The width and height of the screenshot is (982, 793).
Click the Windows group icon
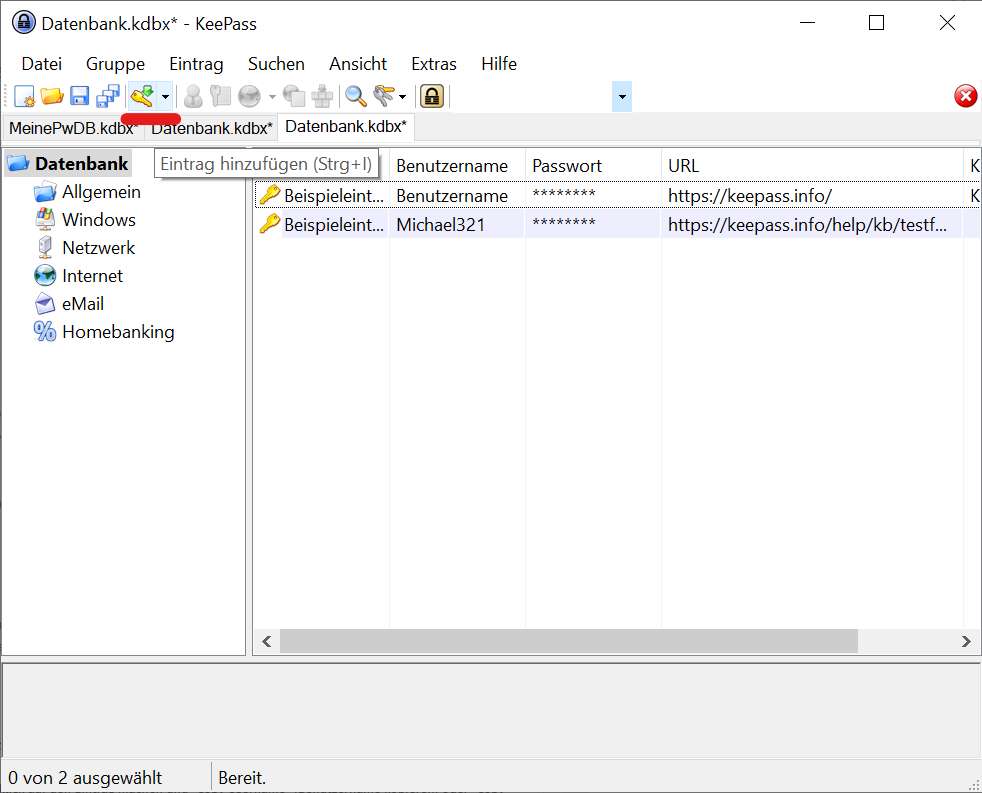pos(45,219)
